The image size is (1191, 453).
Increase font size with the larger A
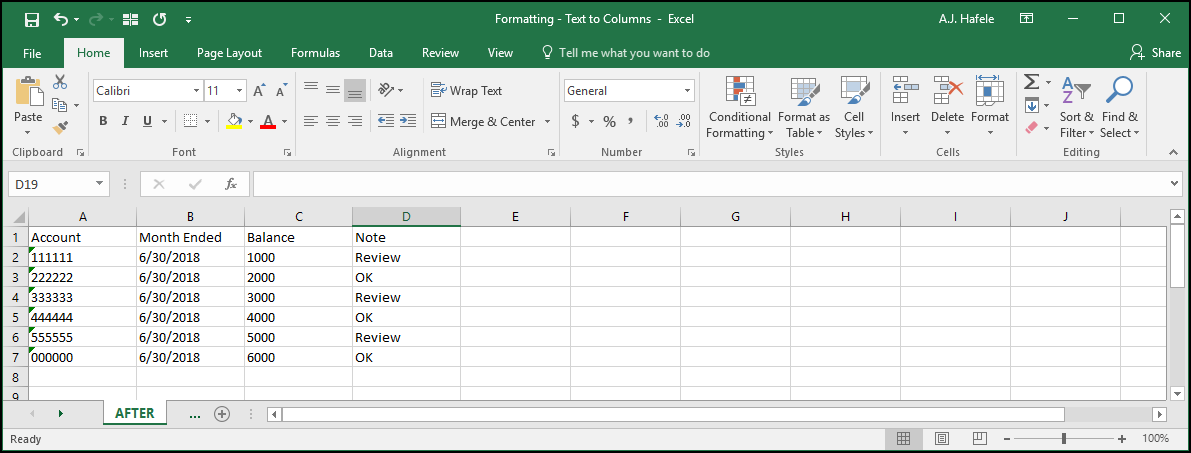[x=258, y=91]
